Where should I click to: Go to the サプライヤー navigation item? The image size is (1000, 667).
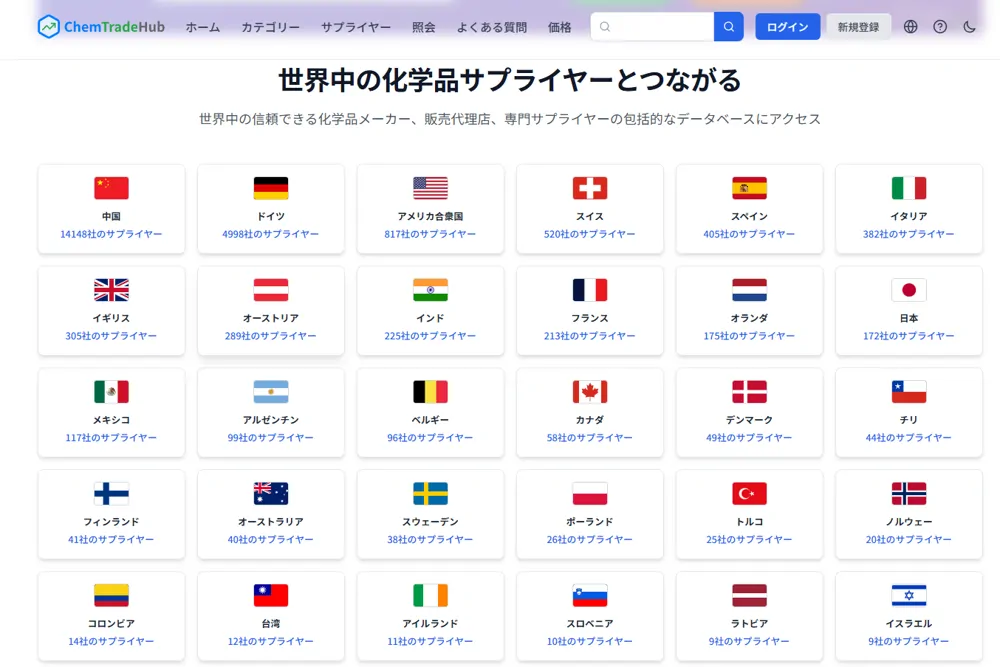(356, 27)
